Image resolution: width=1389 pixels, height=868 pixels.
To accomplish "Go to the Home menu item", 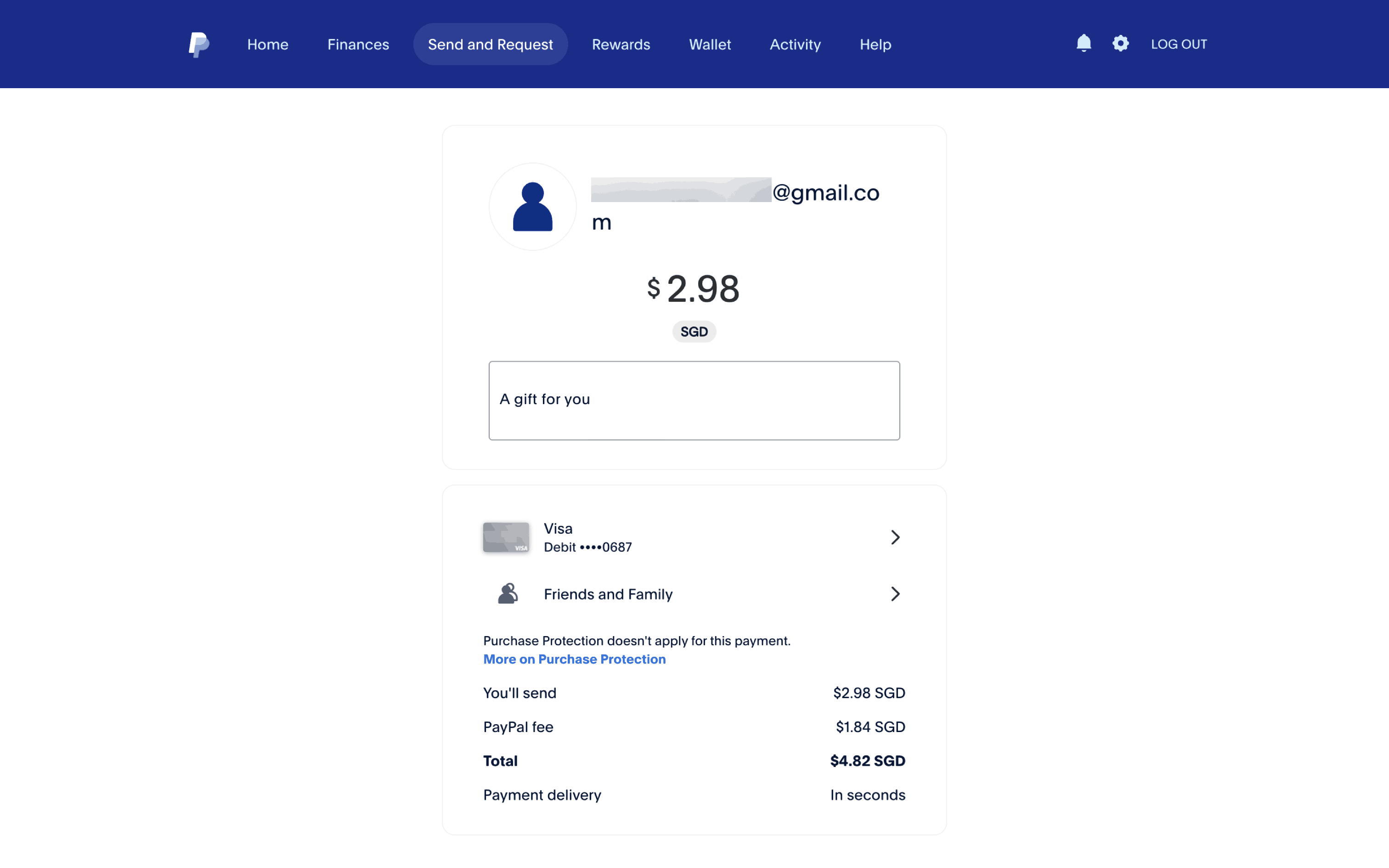I will 267,44.
